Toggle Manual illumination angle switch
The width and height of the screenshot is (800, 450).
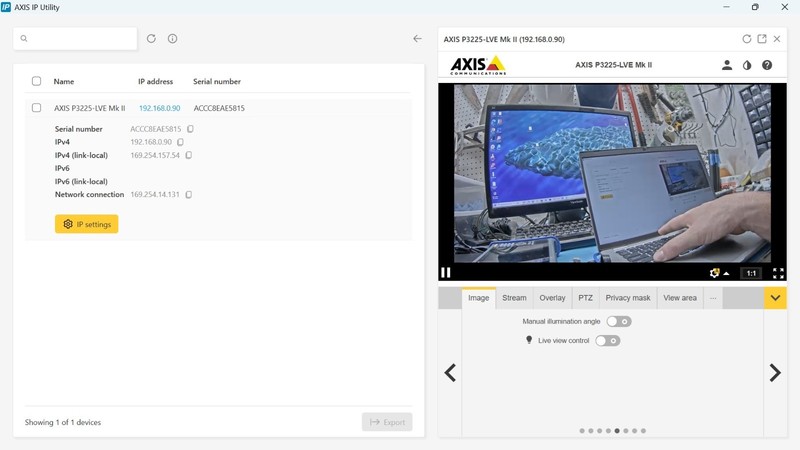click(619, 321)
